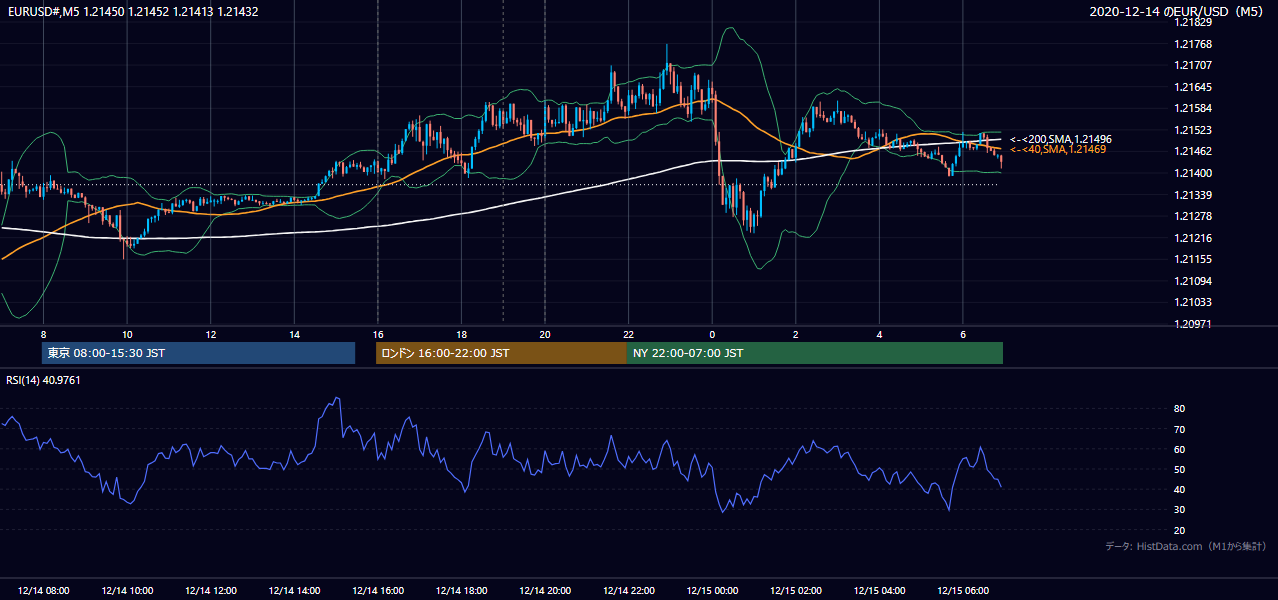Click the 200 SMA 1.21496 label
Image resolution: width=1278 pixels, height=600 pixels.
tap(1061, 139)
